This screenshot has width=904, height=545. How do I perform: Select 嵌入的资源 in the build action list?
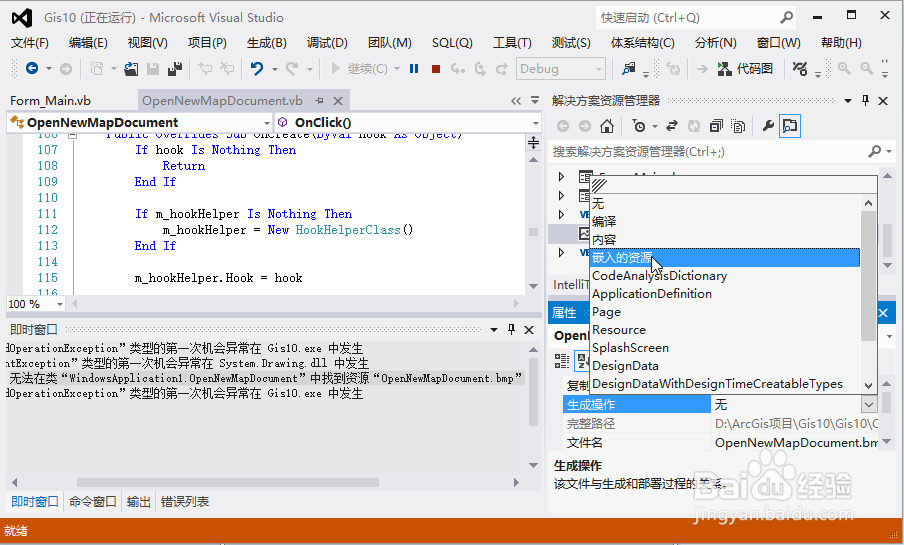[725, 257]
